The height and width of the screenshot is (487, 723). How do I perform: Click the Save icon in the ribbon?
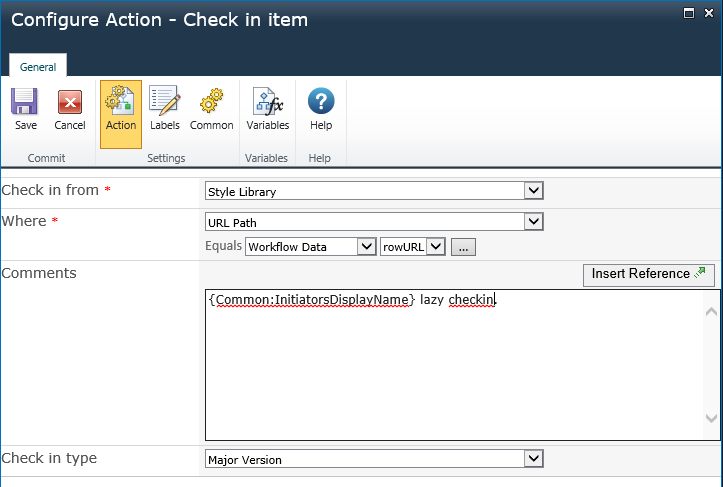[26, 110]
